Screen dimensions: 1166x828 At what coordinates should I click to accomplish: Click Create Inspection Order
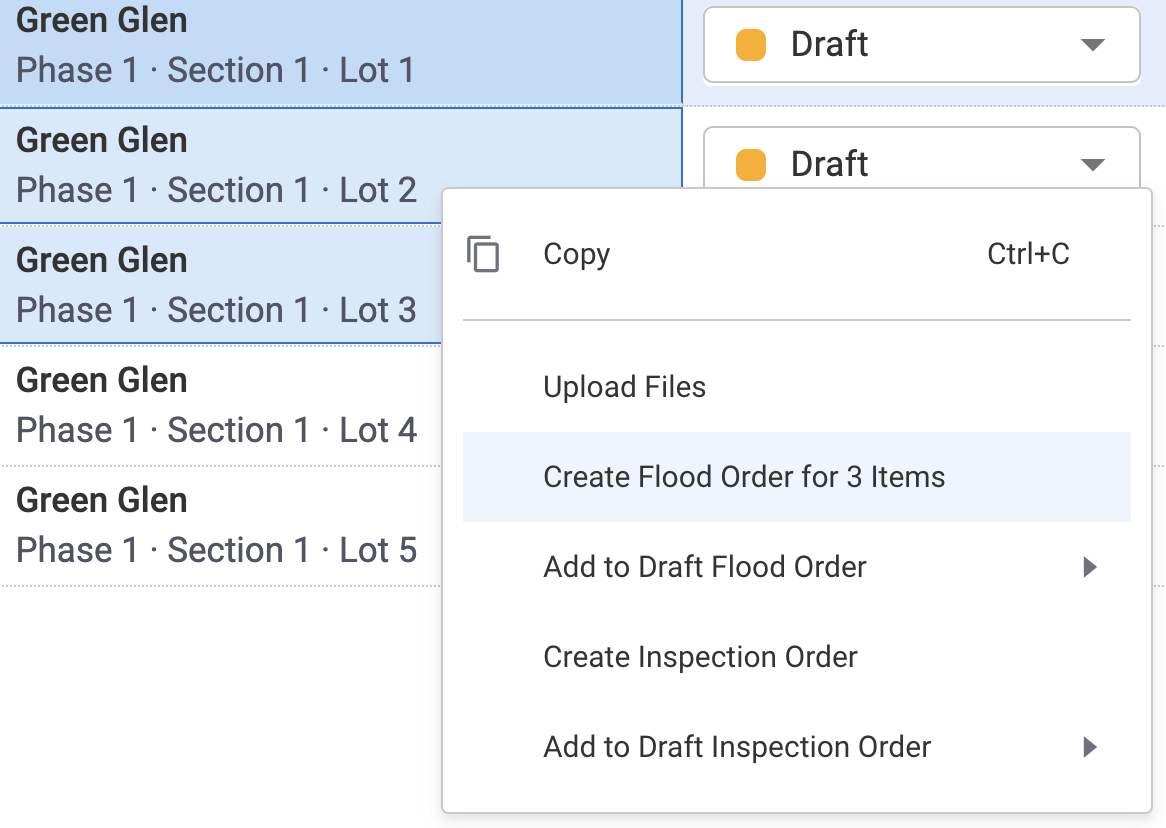coord(699,657)
